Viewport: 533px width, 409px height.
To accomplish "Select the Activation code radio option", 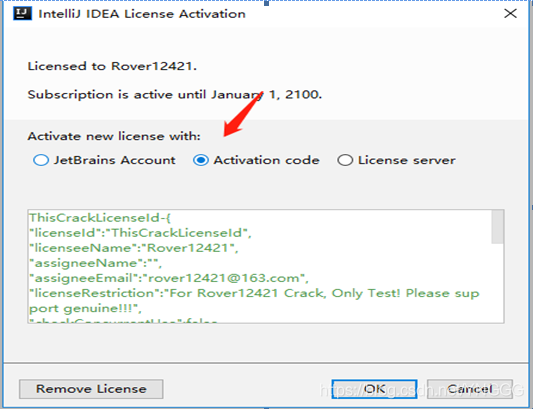I will point(256,160).
